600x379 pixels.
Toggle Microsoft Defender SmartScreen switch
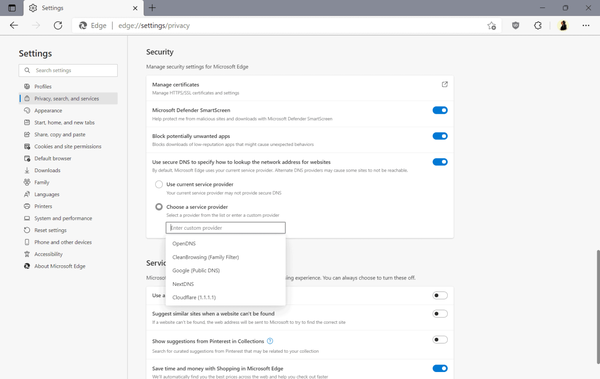click(x=440, y=110)
